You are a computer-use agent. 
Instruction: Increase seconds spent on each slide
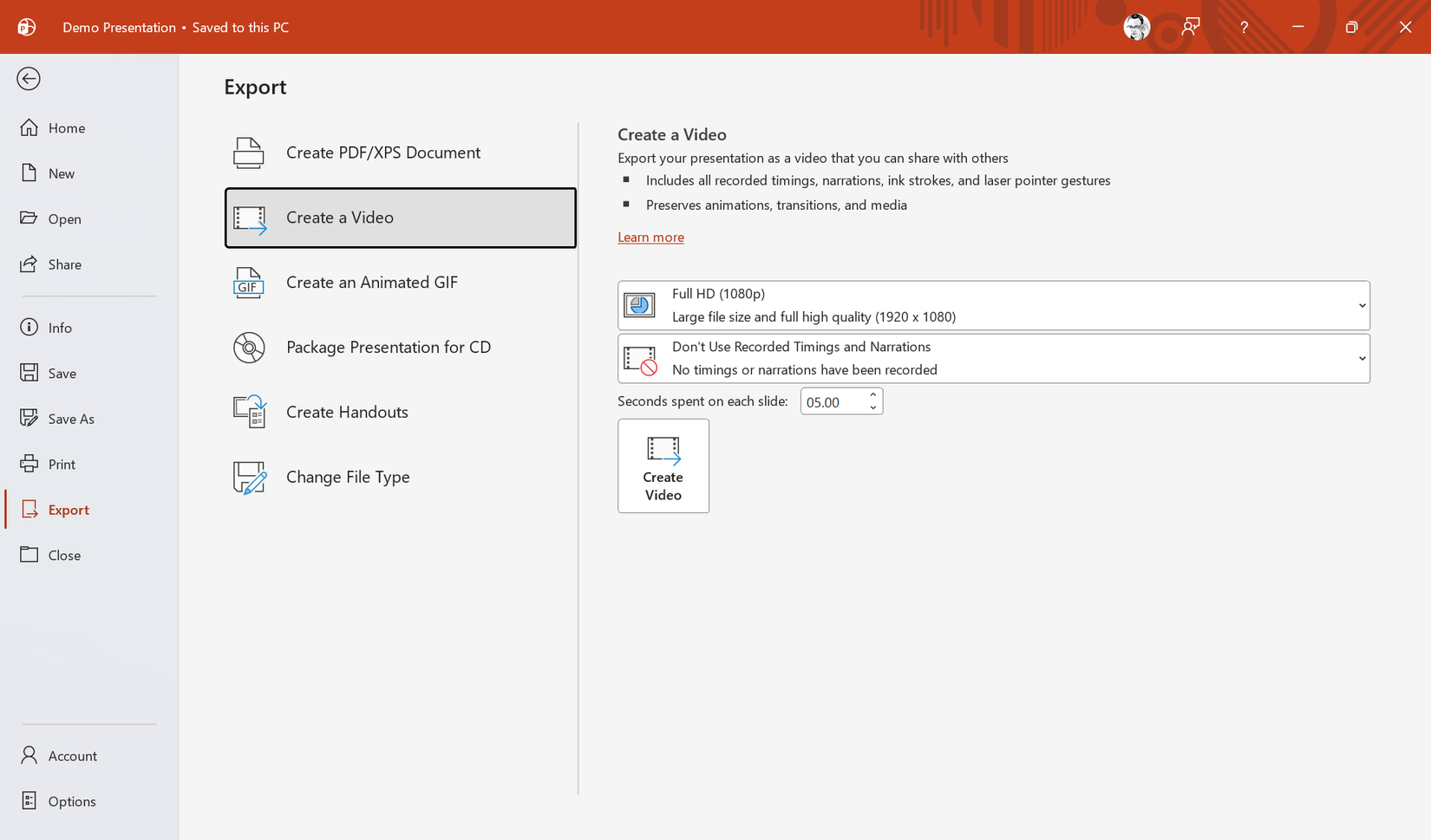872,395
